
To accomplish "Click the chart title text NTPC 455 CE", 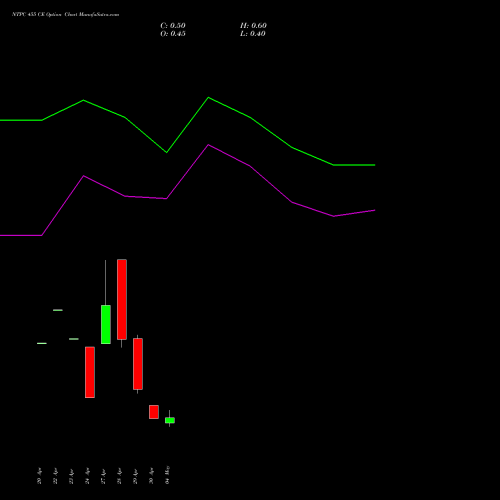I will (28, 14).
